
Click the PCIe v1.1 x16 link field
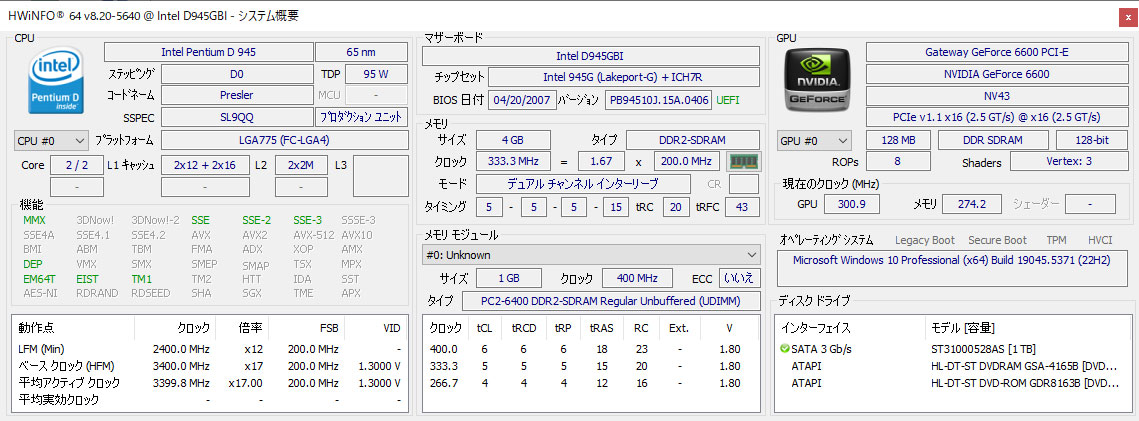997,118
